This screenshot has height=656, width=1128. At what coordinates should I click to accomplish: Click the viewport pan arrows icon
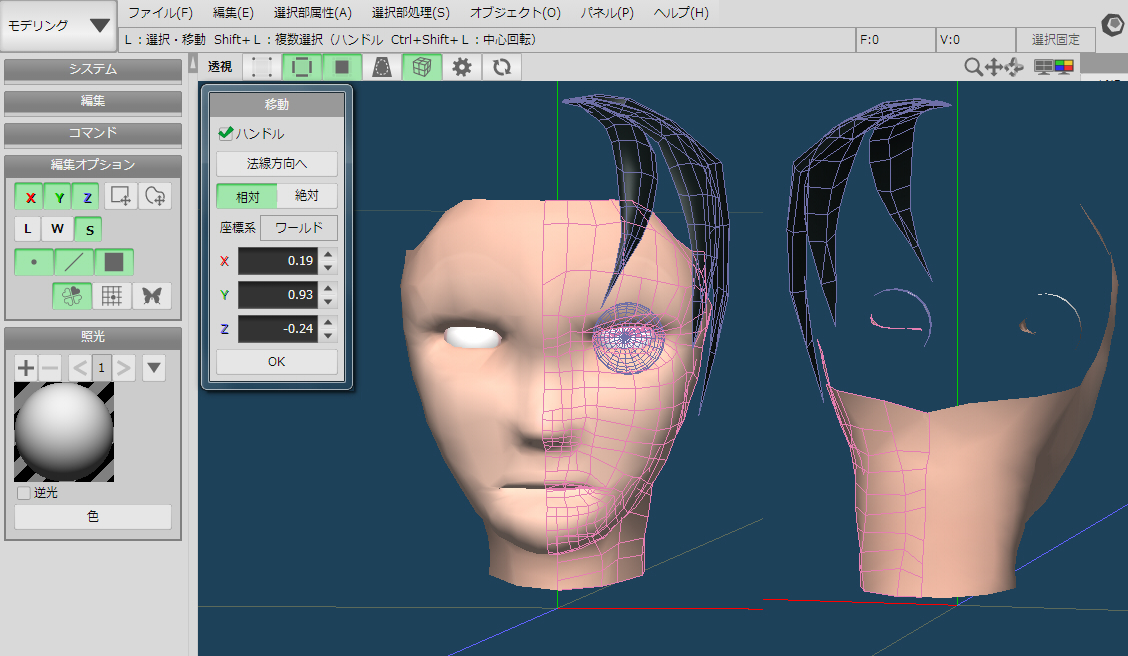pos(994,67)
